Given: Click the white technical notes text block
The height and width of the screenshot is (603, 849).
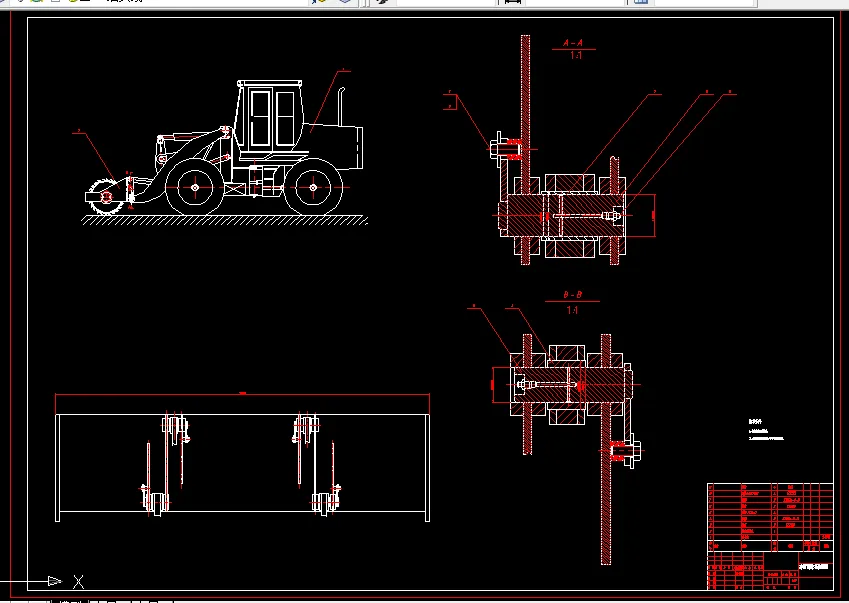Looking at the screenshot, I should 766,430.
